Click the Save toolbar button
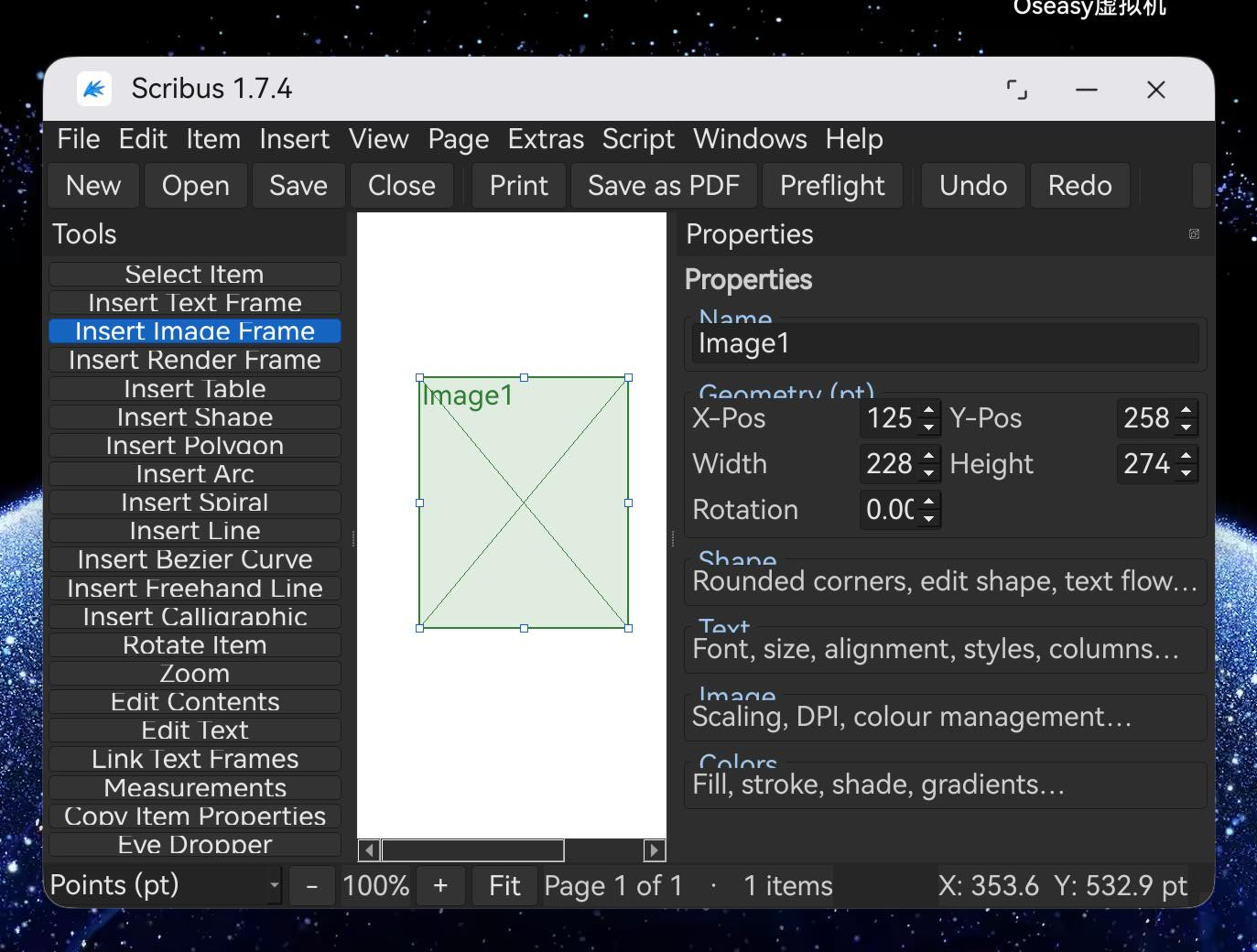The height and width of the screenshot is (952, 1257). [x=298, y=186]
